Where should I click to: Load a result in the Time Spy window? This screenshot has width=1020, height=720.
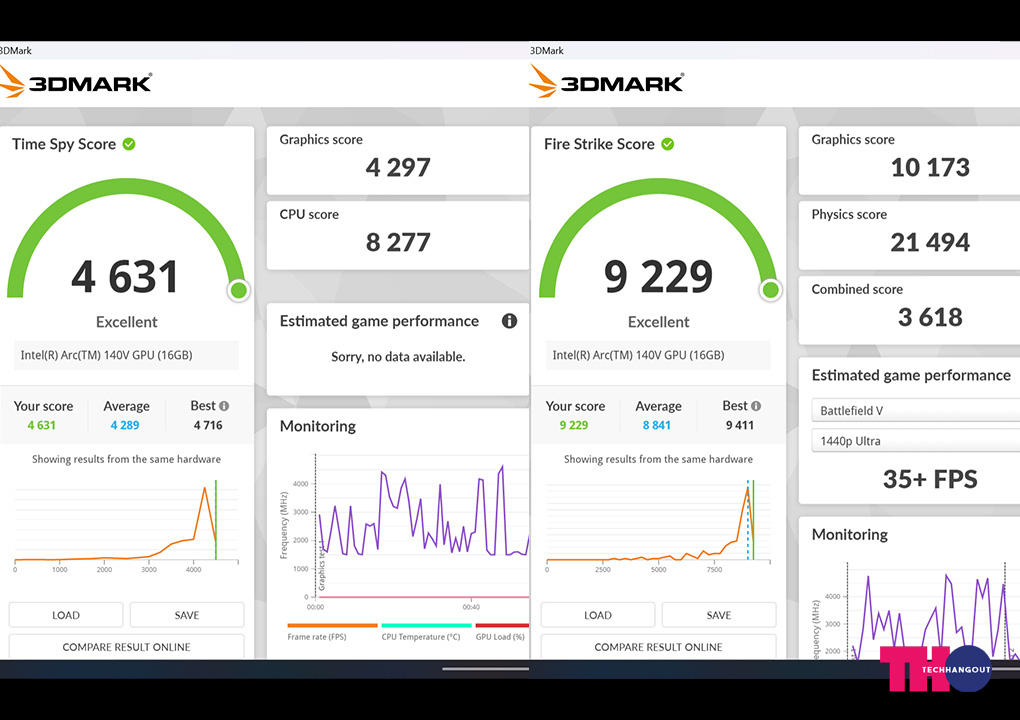tap(66, 615)
